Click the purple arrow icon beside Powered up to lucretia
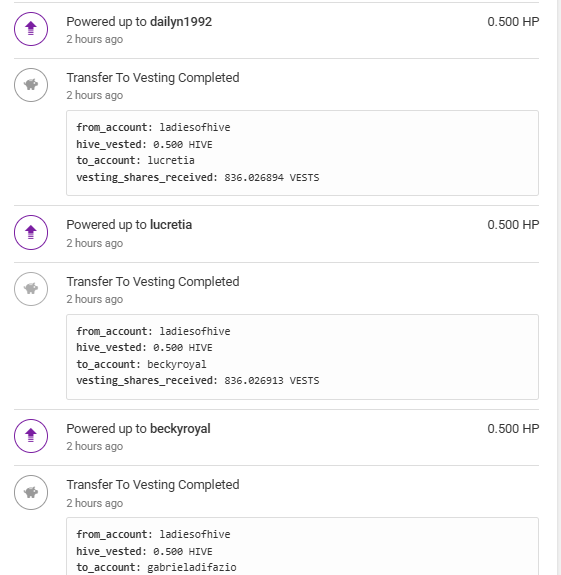Screen dimensions: 561x575 (x=31, y=232)
